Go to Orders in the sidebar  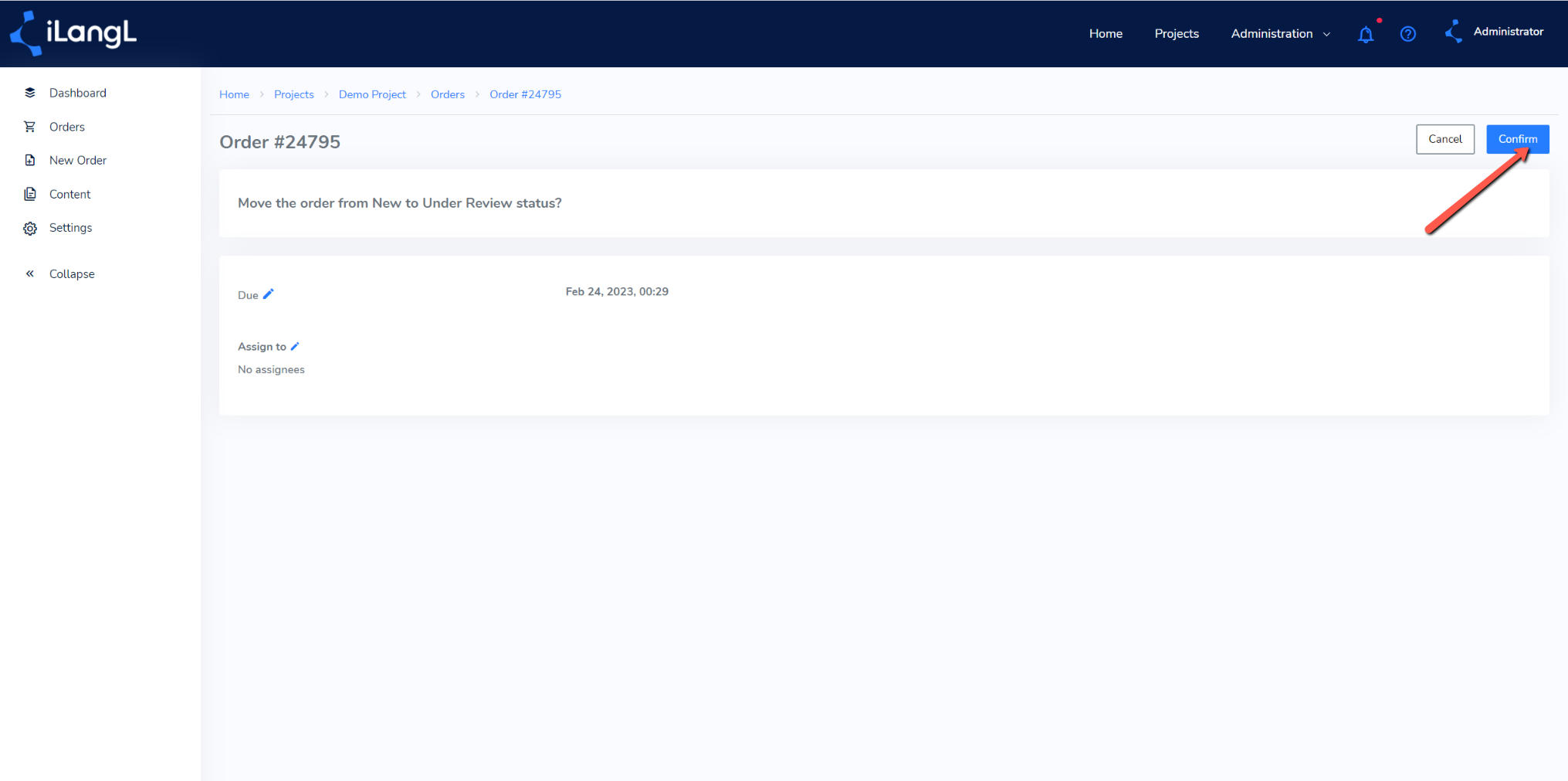(x=67, y=127)
